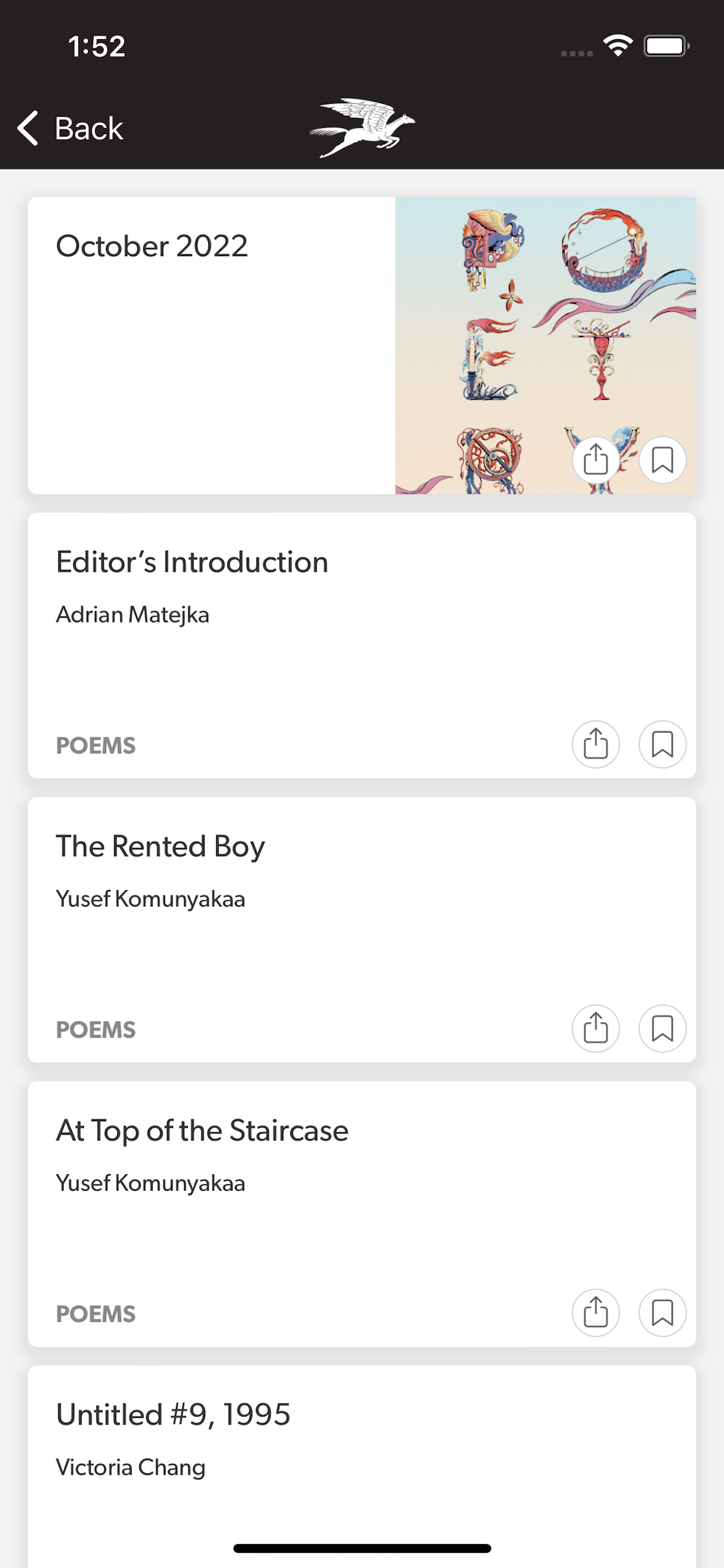This screenshot has width=724, height=1568.
Task: Bookmark The Rented Boy poem
Action: click(662, 1028)
